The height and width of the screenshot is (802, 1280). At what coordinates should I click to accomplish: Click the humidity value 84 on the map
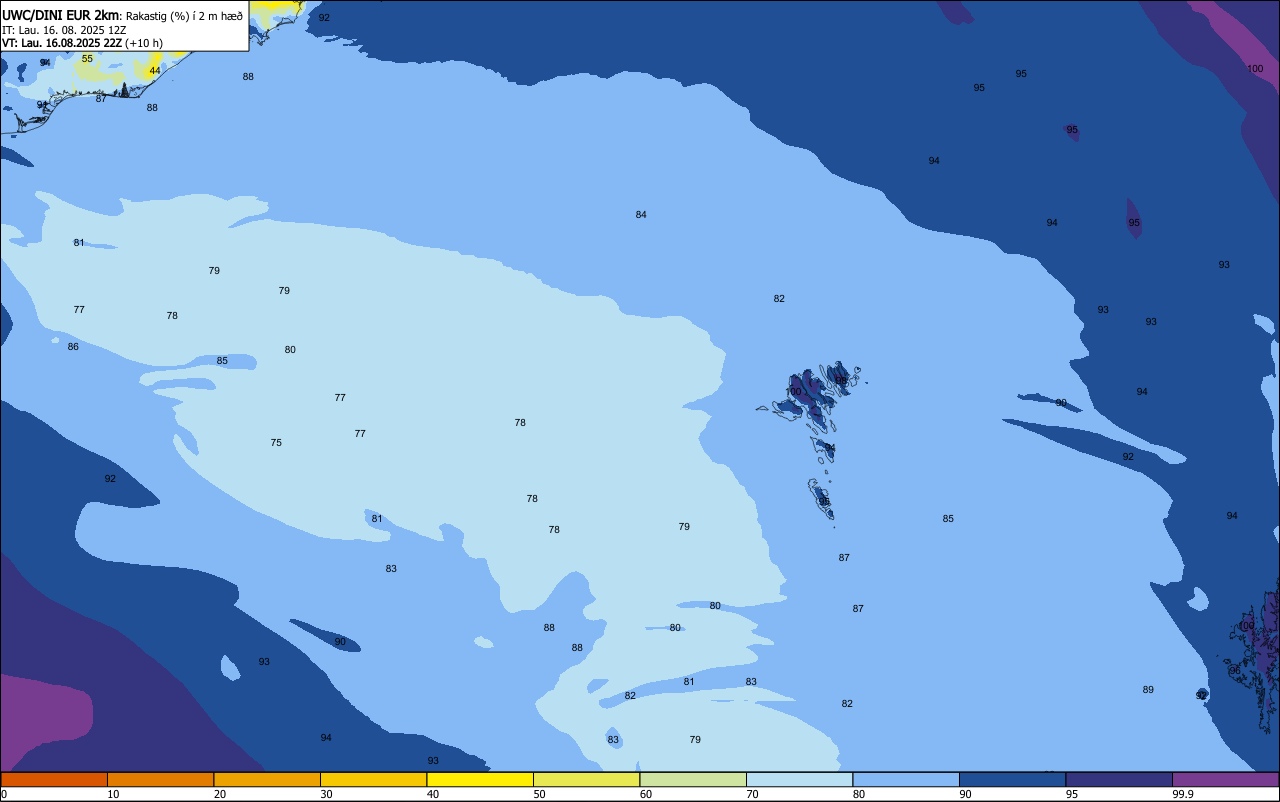click(641, 215)
